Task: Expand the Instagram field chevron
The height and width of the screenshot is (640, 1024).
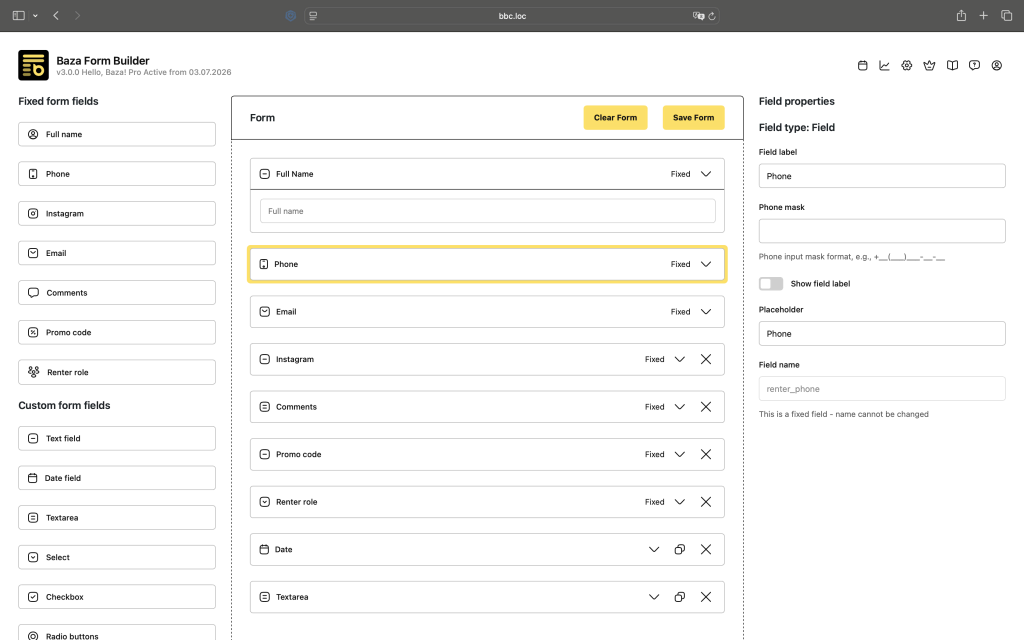Action: click(680, 359)
